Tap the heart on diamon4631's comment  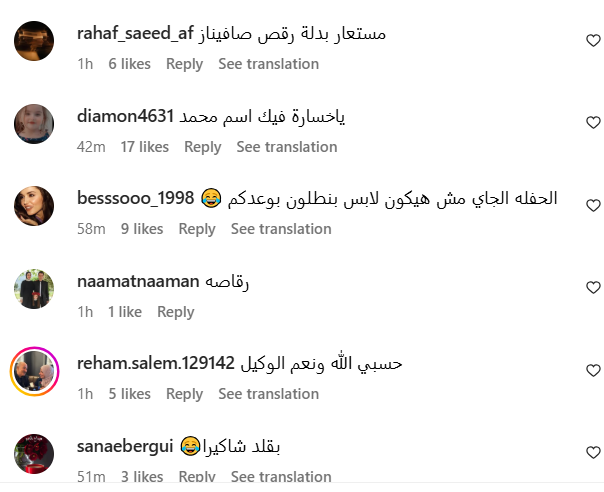[x=593, y=123]
